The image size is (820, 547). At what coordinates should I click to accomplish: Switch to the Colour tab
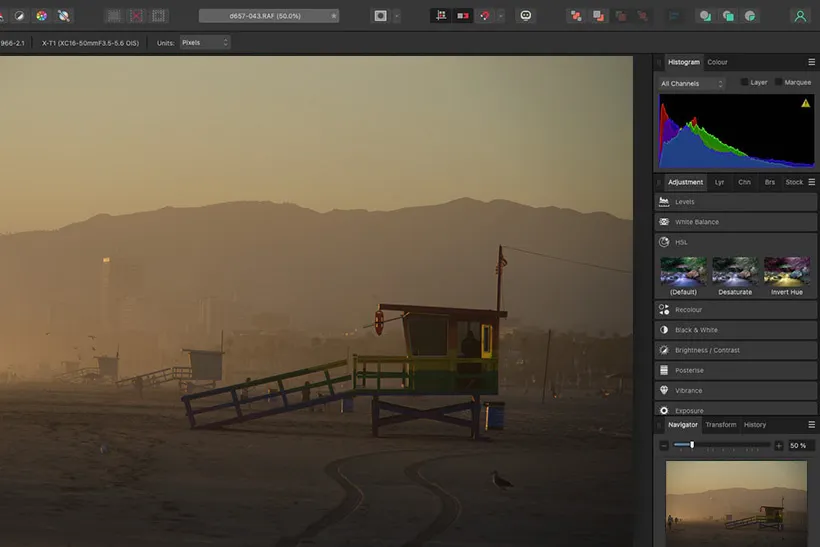[x=717, y=62]
